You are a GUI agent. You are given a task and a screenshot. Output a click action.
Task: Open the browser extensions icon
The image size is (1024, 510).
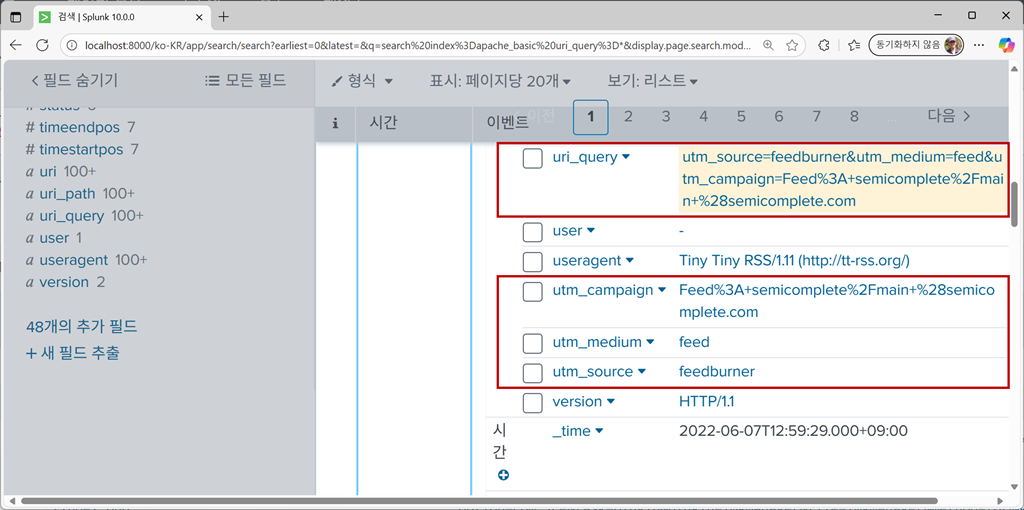pos(824,45)
